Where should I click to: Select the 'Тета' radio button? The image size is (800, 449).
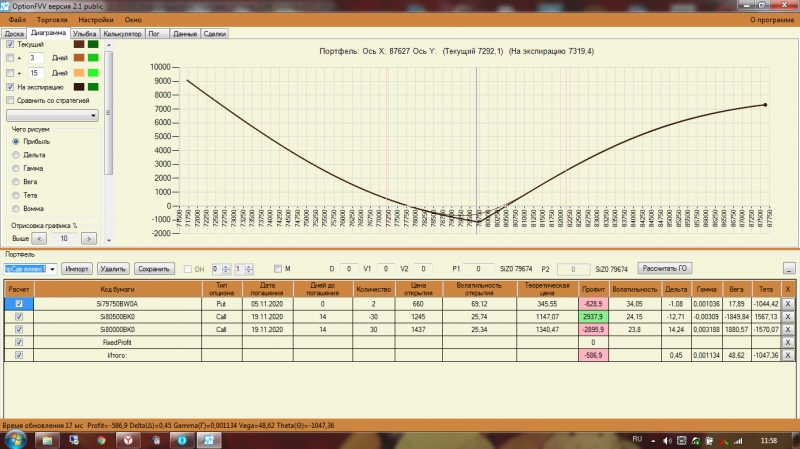[16, 195]
